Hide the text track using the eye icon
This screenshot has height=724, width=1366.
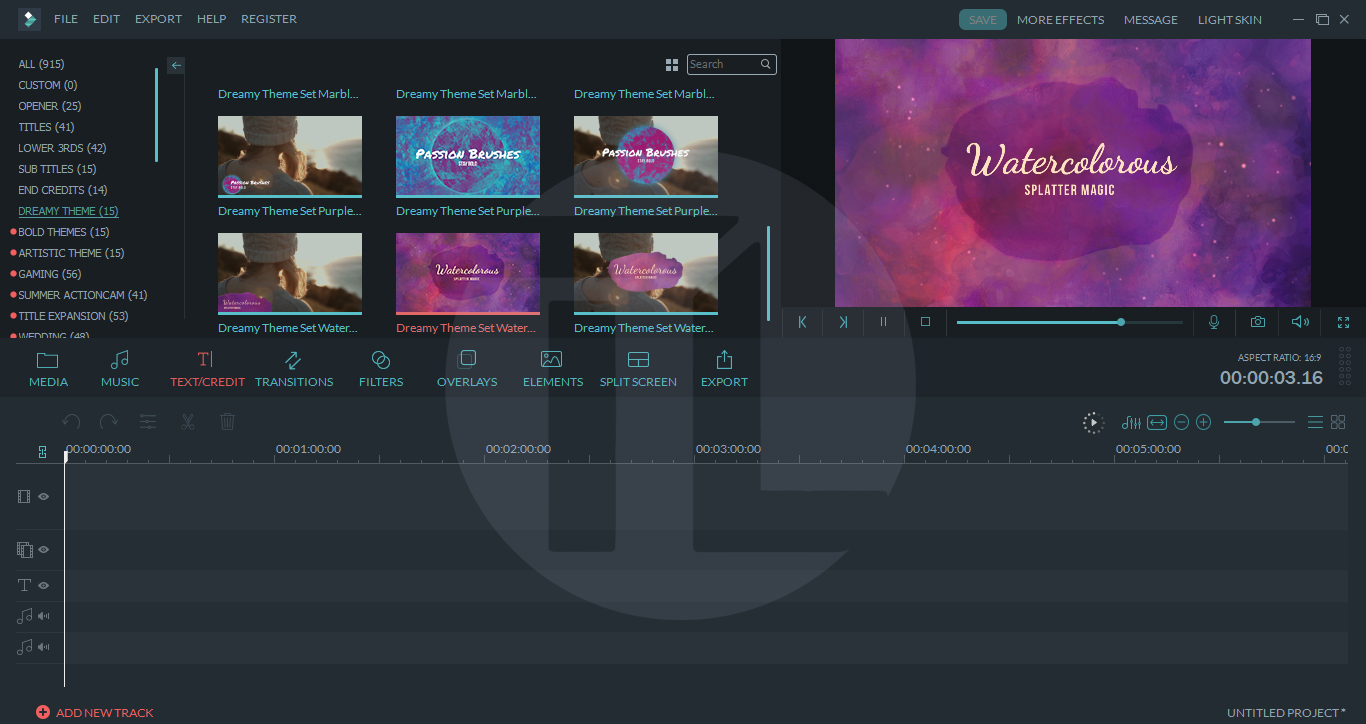(42, 585)
